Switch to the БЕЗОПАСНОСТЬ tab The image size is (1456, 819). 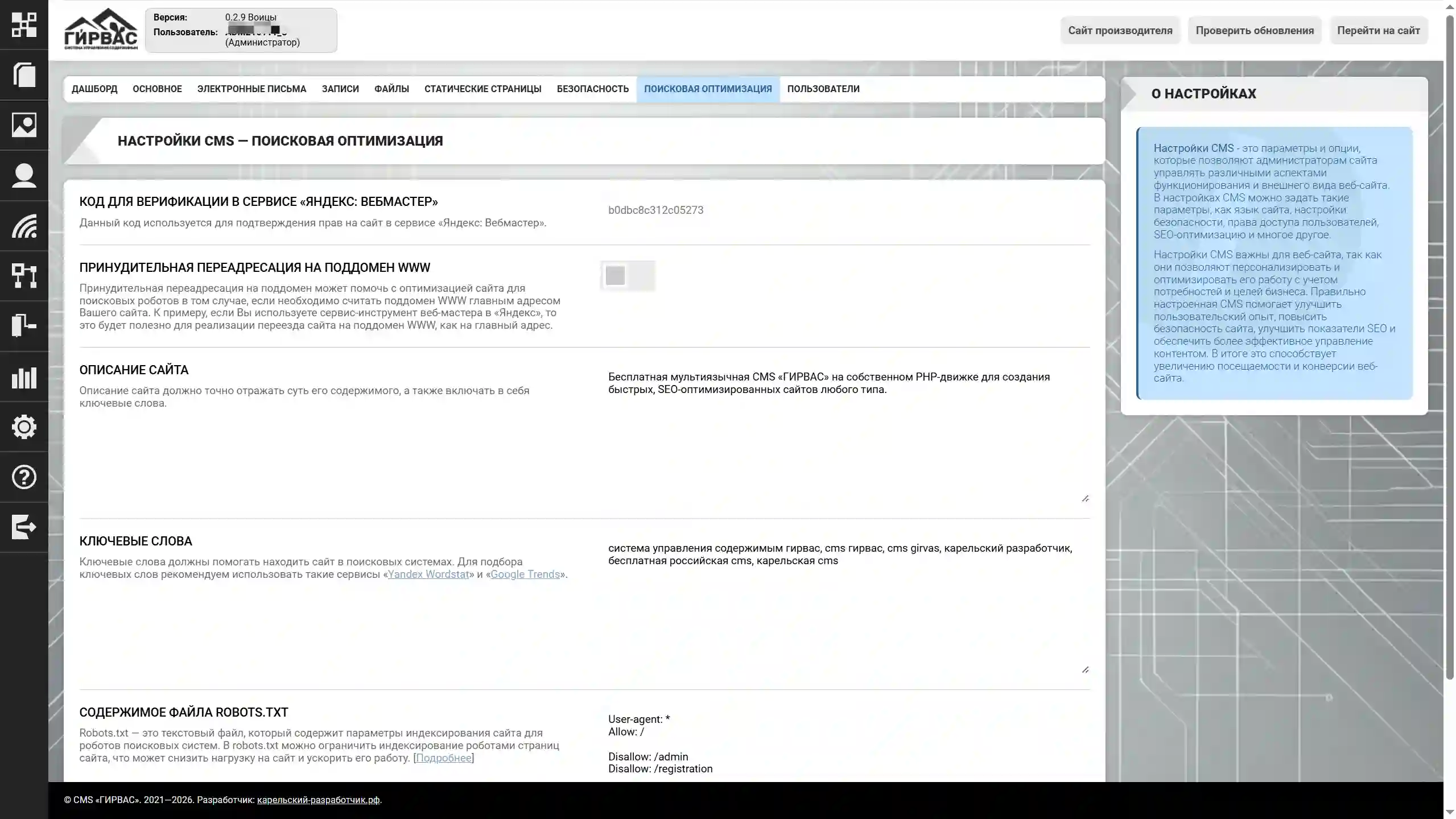[x=593, y=89]
